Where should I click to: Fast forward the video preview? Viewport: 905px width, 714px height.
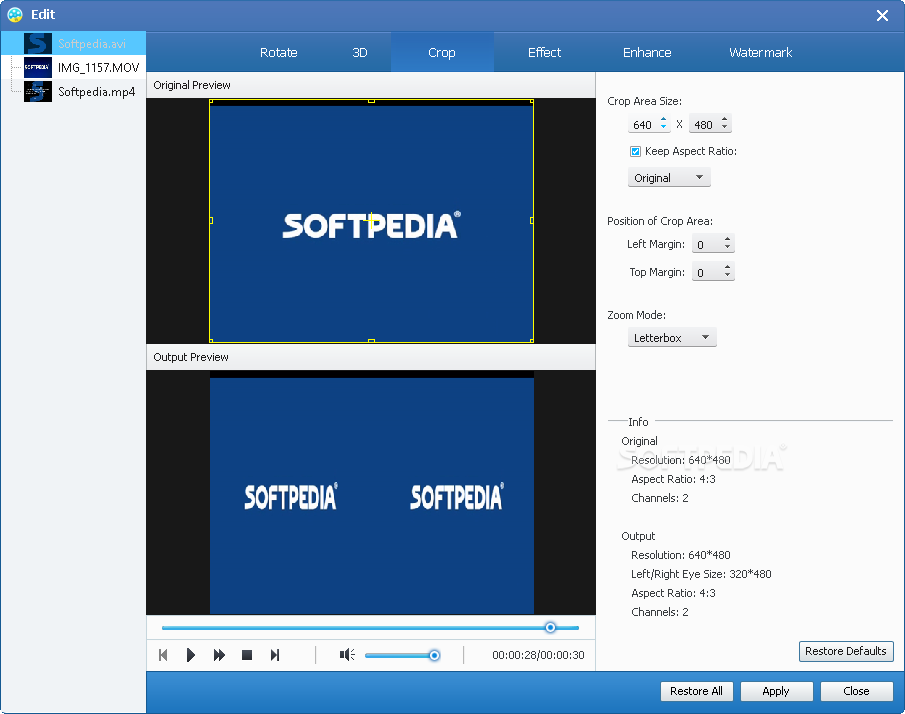pos(219,655)
